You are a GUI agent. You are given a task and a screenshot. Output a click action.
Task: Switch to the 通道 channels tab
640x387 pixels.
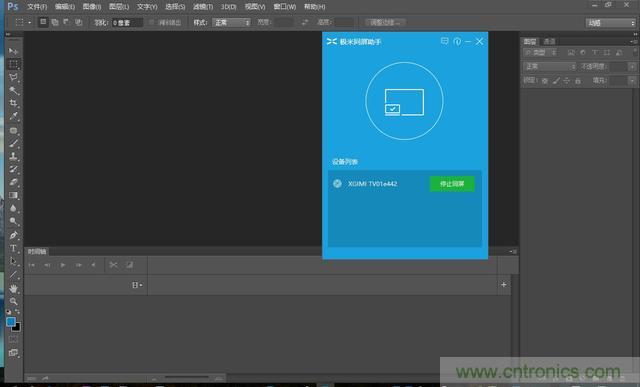coord(549,41)
